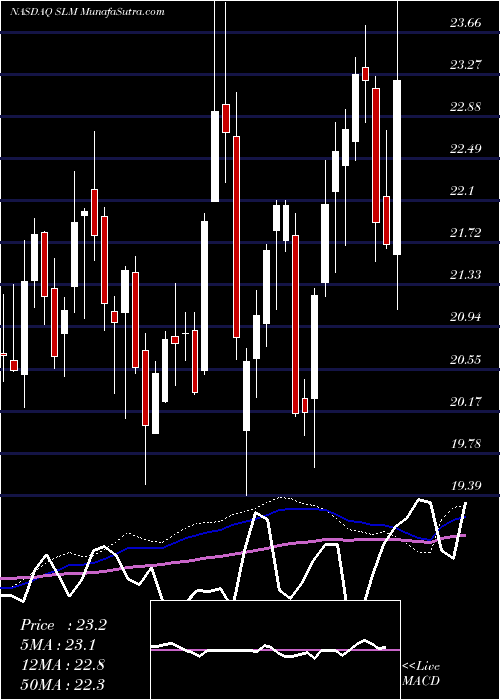Click the 20.94 price axis label
This screenshot has height=700, width=500.
coord(465,317)
